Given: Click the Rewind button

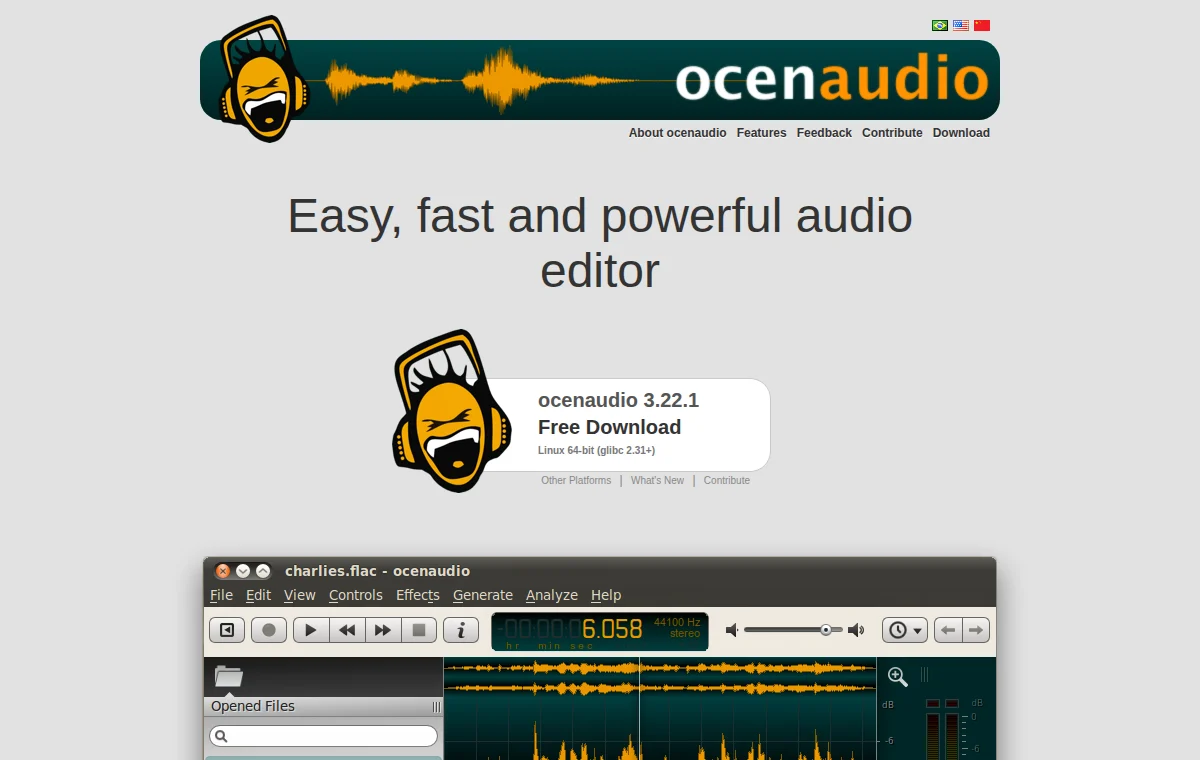Looking at the screenshot, I should [x=347, y=630].
